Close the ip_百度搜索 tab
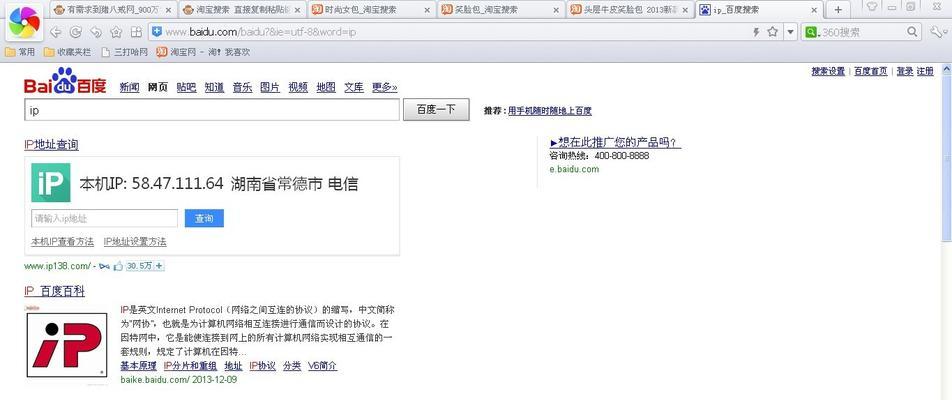This screenshot has height=400, width=952. pyautogui.click(x=813, y=10)
